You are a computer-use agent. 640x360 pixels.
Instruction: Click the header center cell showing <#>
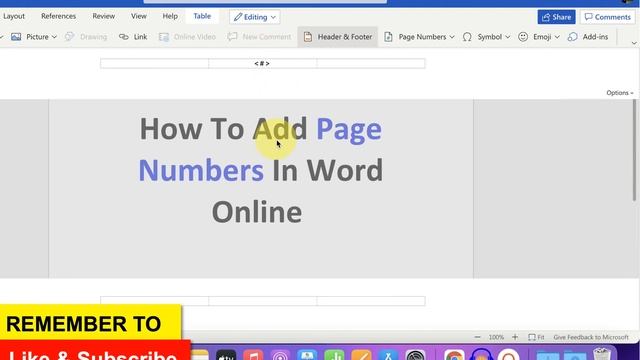tap(262, 63)
